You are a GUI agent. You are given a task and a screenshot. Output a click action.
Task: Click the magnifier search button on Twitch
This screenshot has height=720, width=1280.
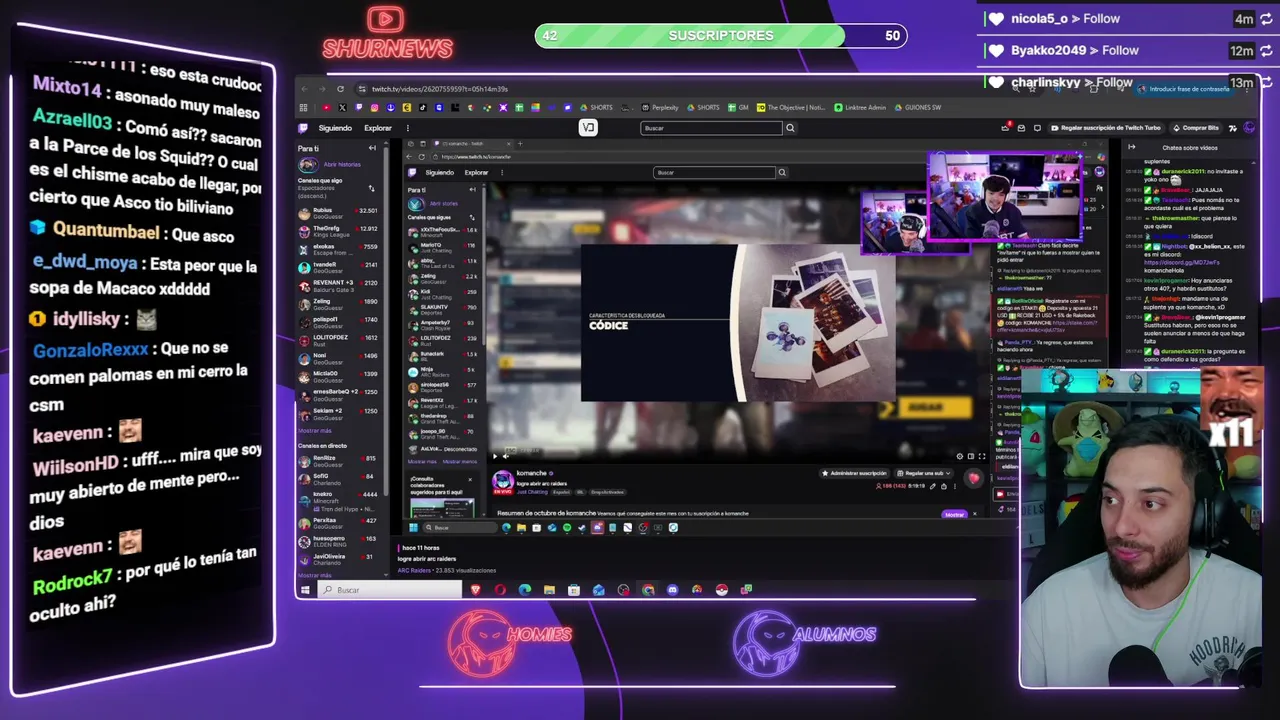tap(790, 128)
